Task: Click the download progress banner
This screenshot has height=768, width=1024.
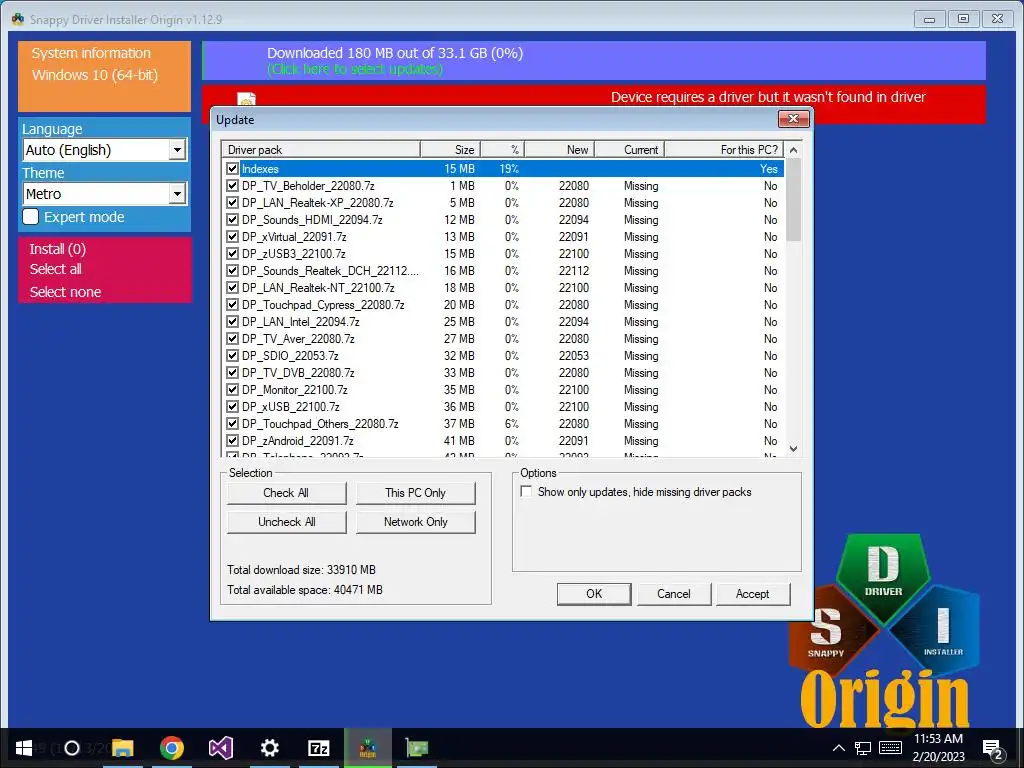Action: pos(594,61)
